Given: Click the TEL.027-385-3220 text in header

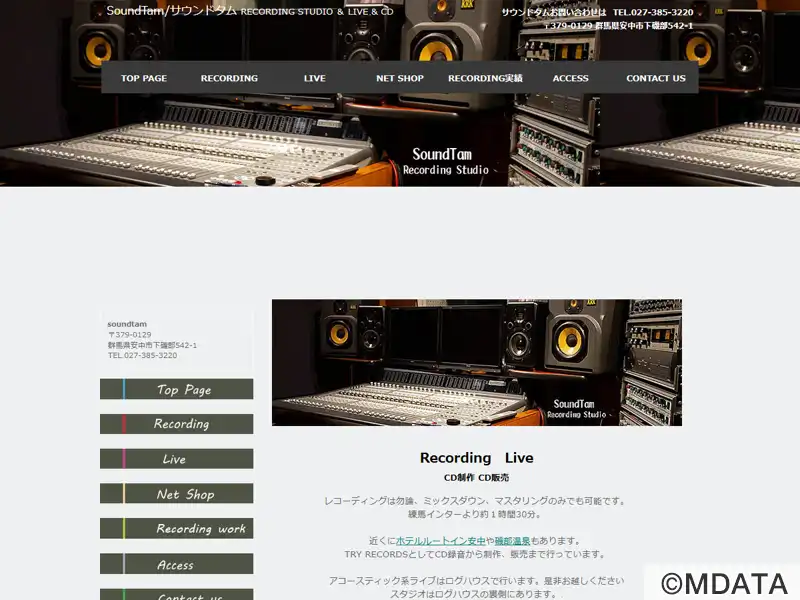Looking at the screenshot, I should point(653,12).
